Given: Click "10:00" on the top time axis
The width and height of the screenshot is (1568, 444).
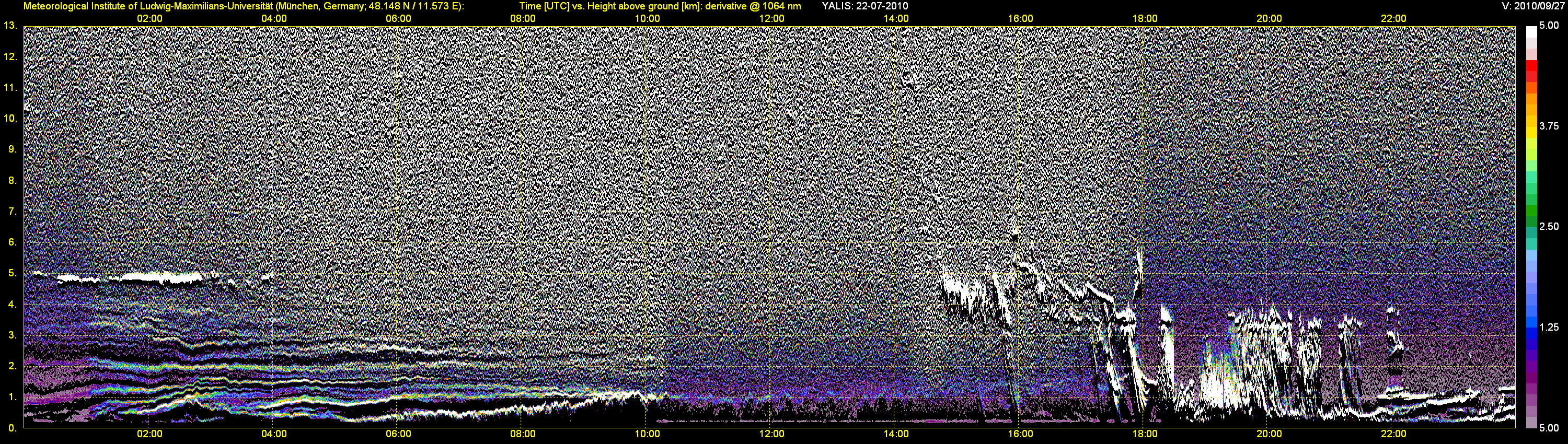Looking at the screenshot, I should [x=647, y=18].
